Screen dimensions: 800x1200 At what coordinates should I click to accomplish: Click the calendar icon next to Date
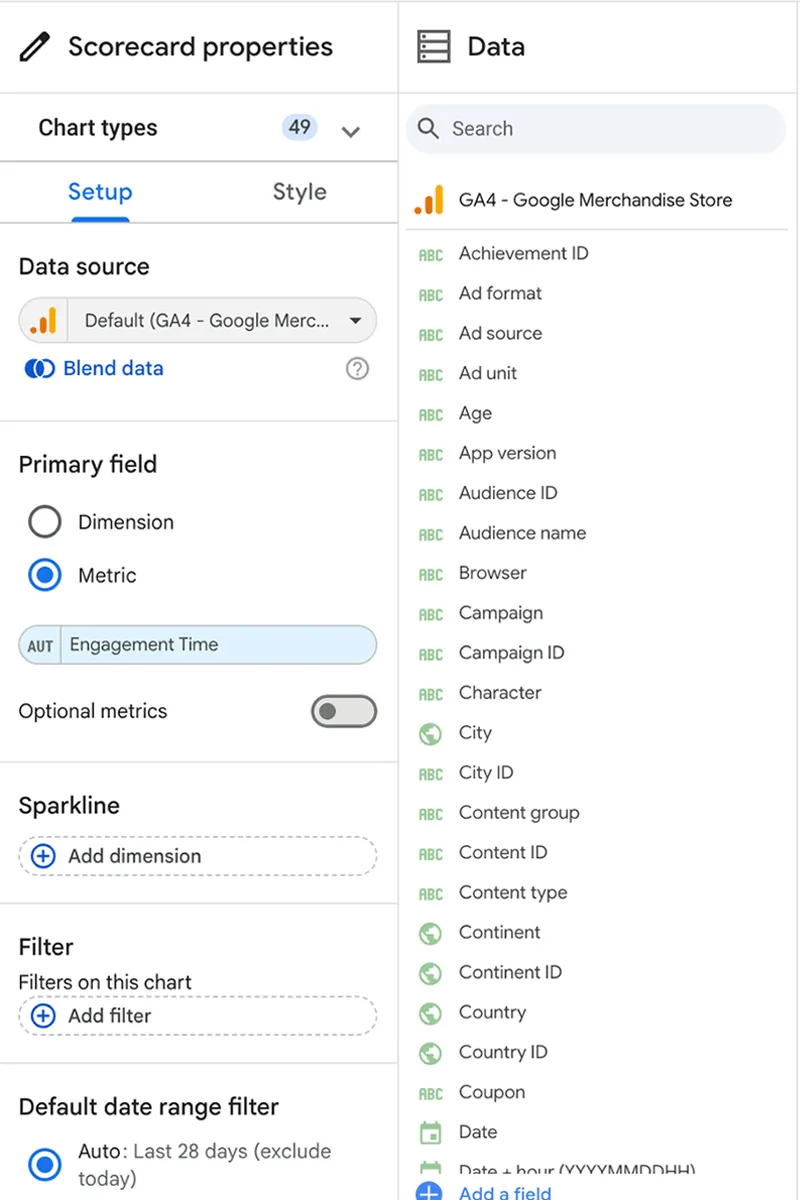[x=429, y=1132]
